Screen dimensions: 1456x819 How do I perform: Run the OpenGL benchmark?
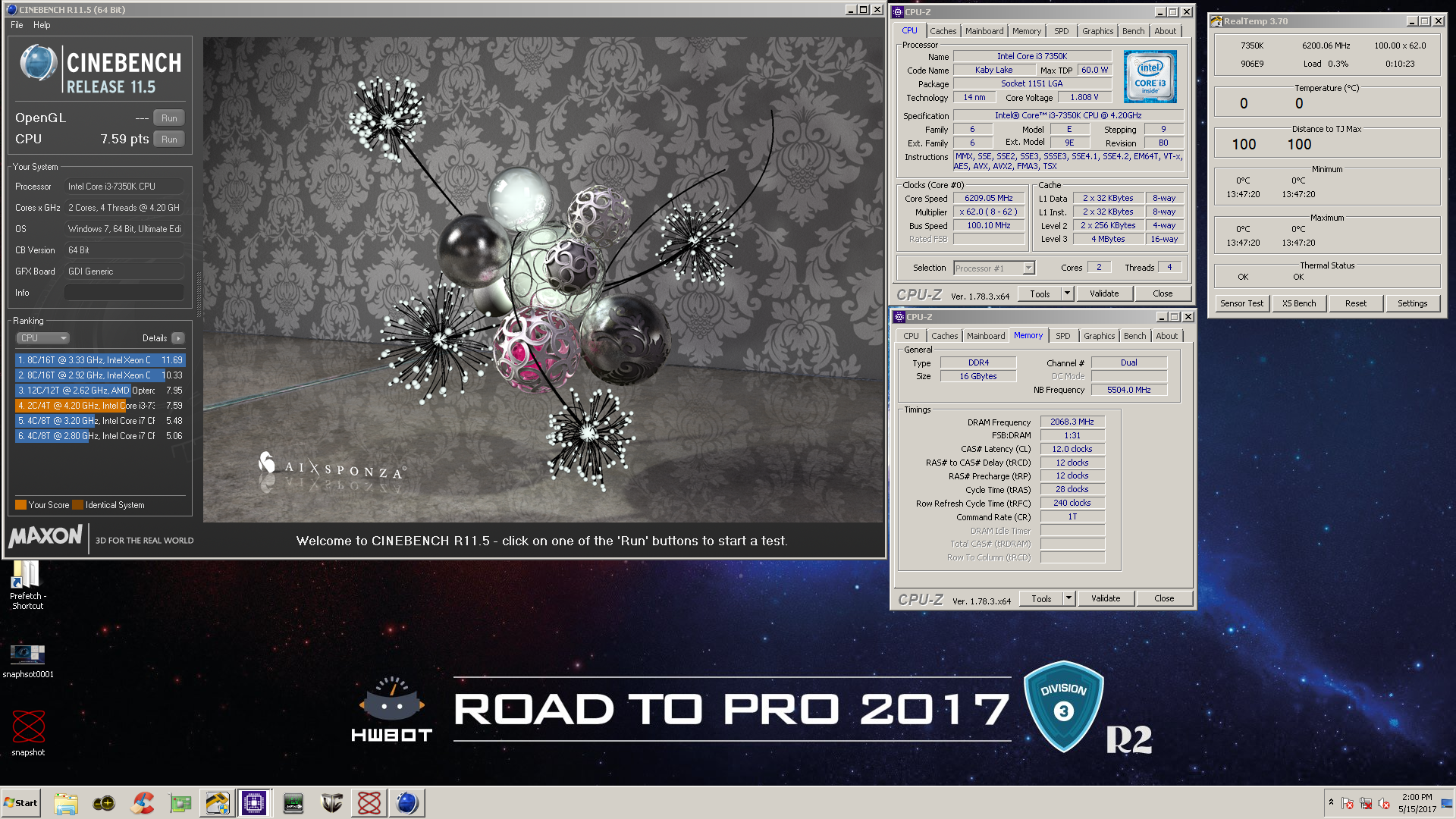point(169,118)
